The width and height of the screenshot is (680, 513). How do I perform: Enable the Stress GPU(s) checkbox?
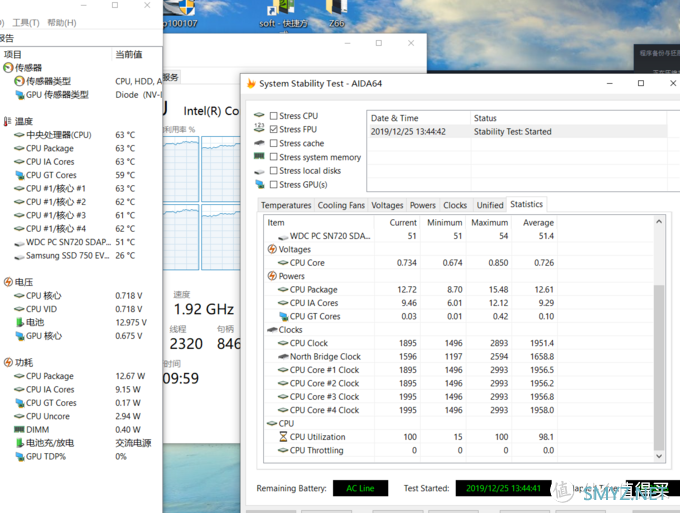tap(274, 184)
